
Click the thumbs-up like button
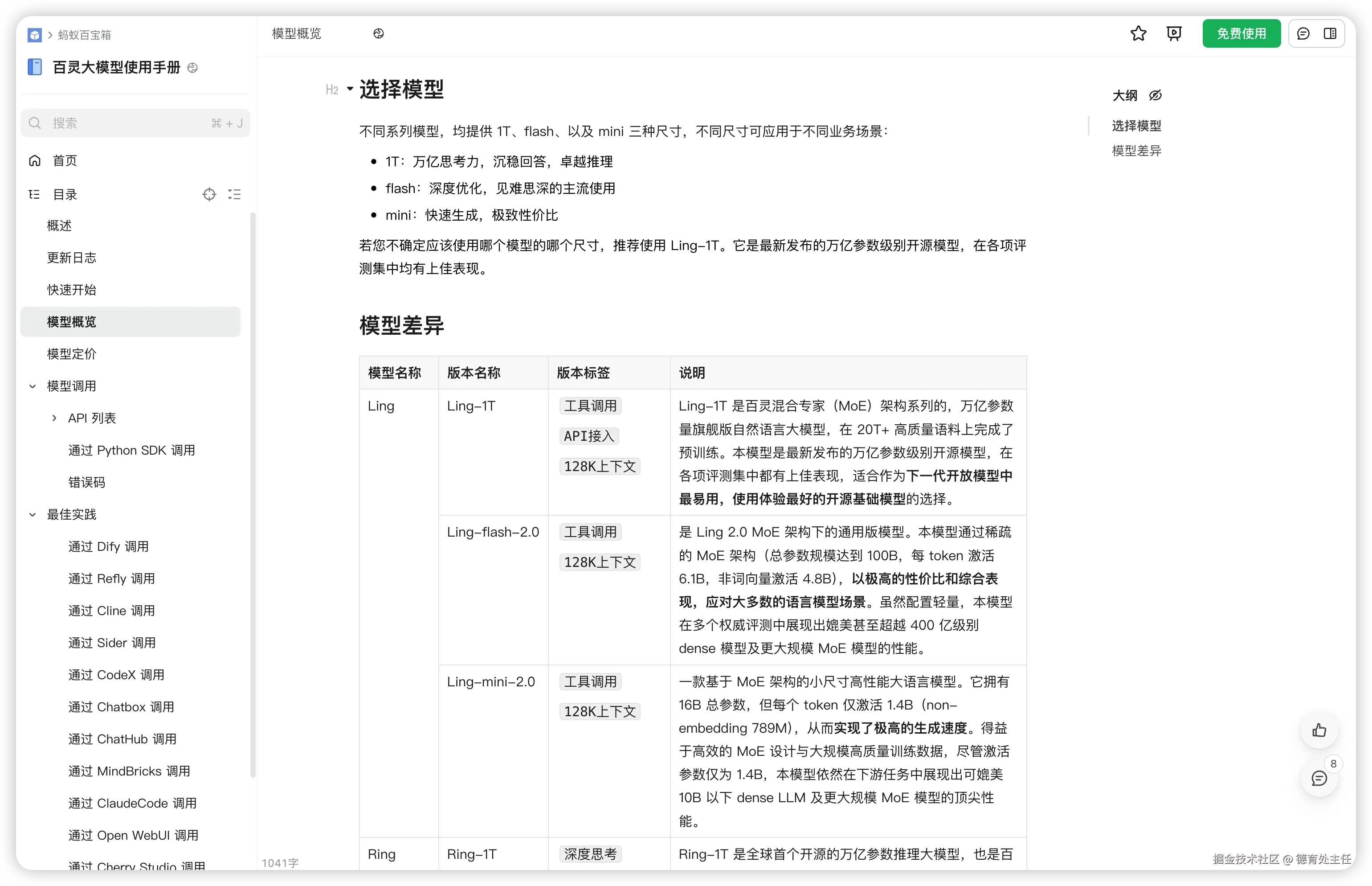coord(1319,730)
